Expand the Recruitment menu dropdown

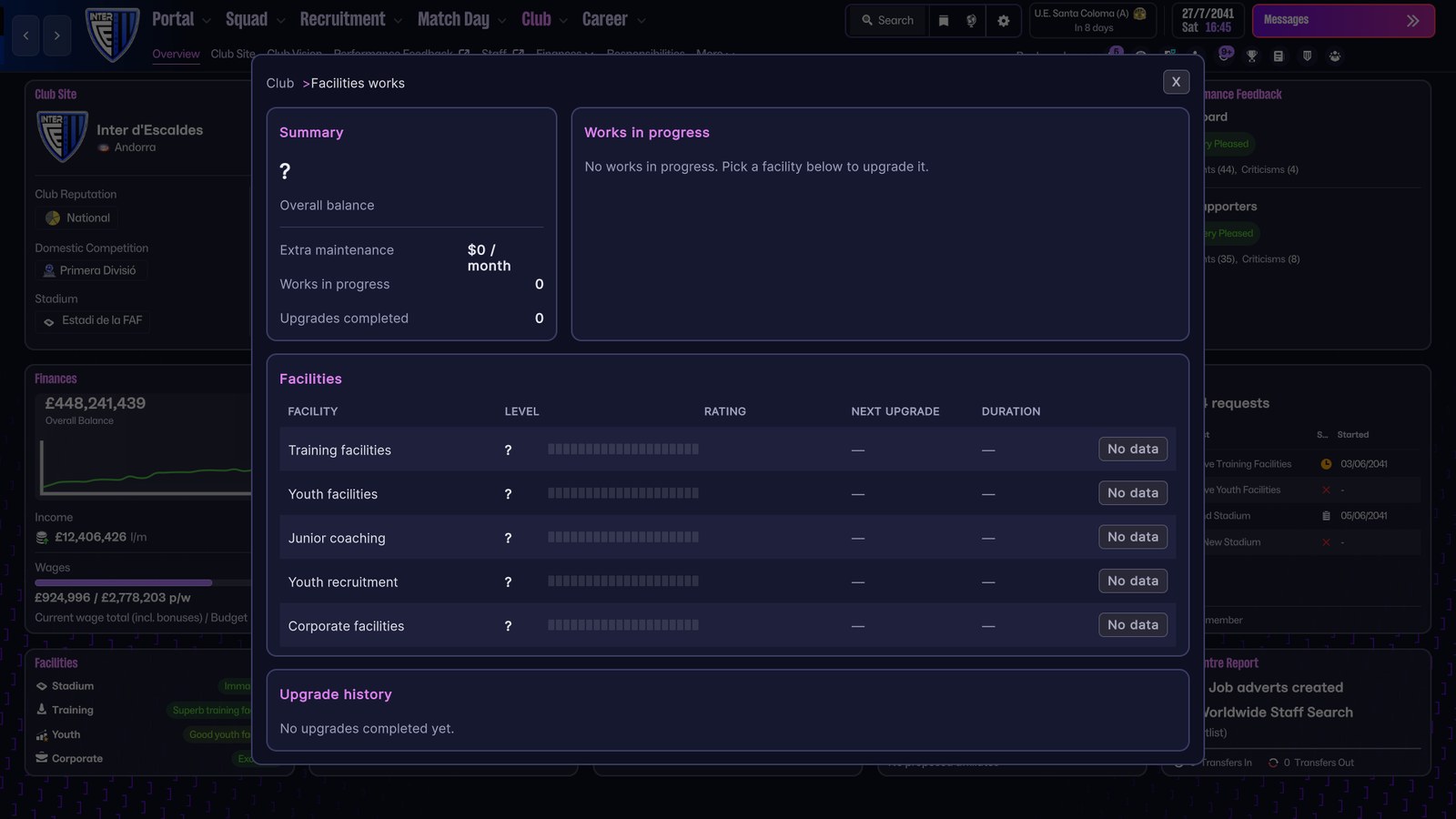click(398, 21)
